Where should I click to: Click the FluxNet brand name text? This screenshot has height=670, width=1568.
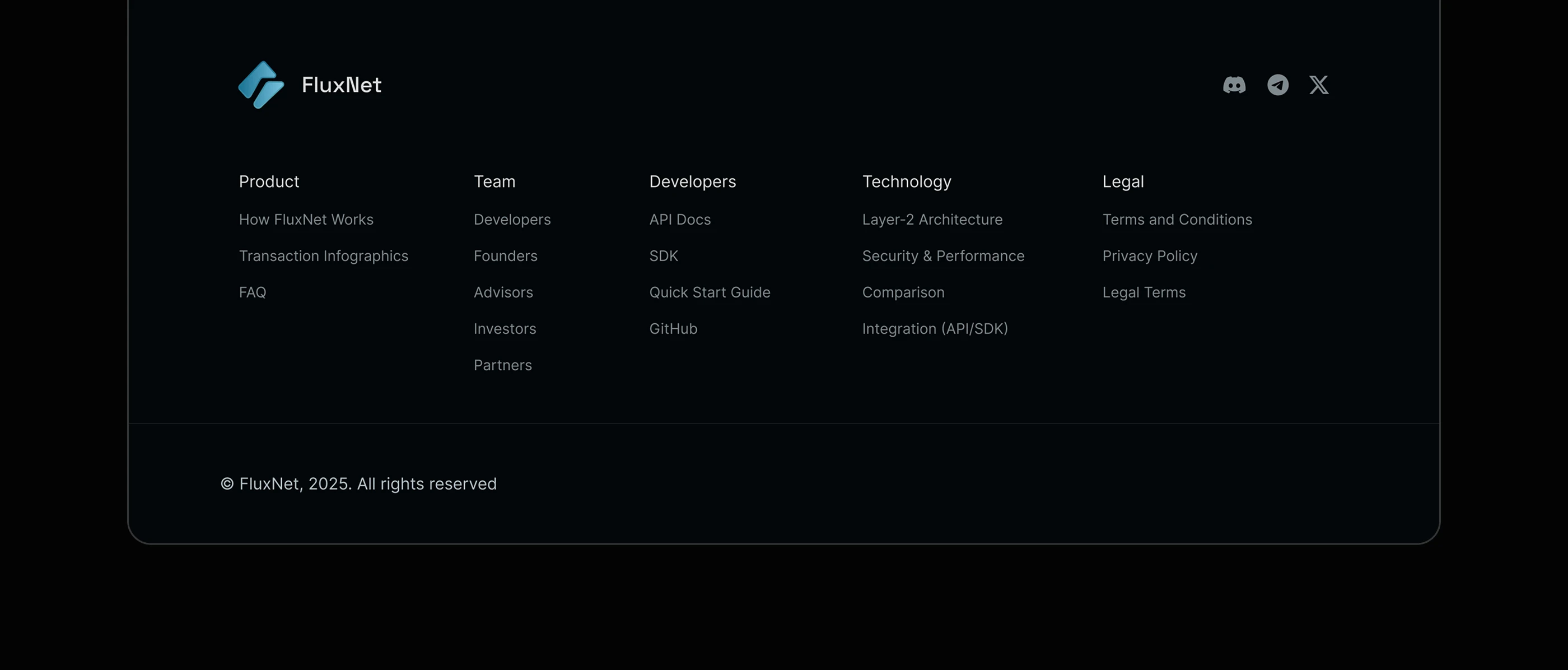pyautogui.click(x=342, y=85)
